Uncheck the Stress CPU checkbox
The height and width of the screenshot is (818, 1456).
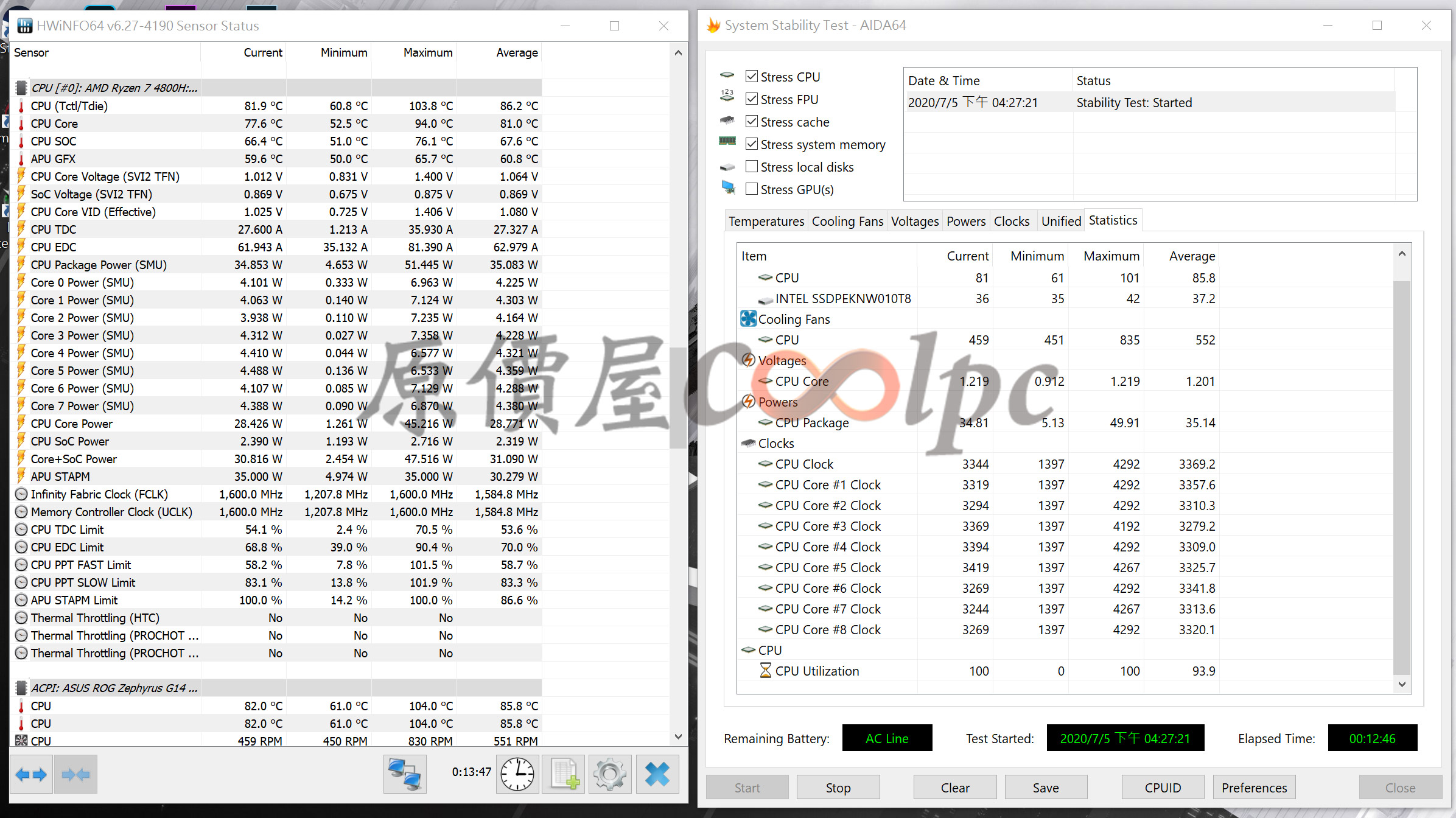(x=752, y=76)
